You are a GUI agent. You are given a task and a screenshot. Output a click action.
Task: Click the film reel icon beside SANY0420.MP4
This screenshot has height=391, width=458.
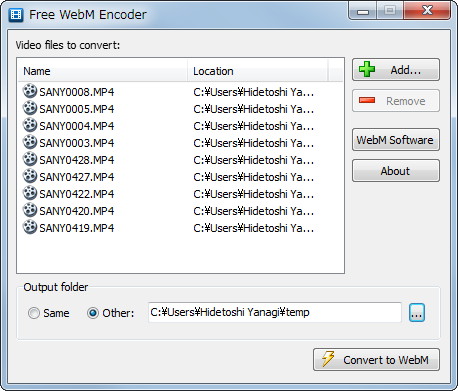(30, 210)
